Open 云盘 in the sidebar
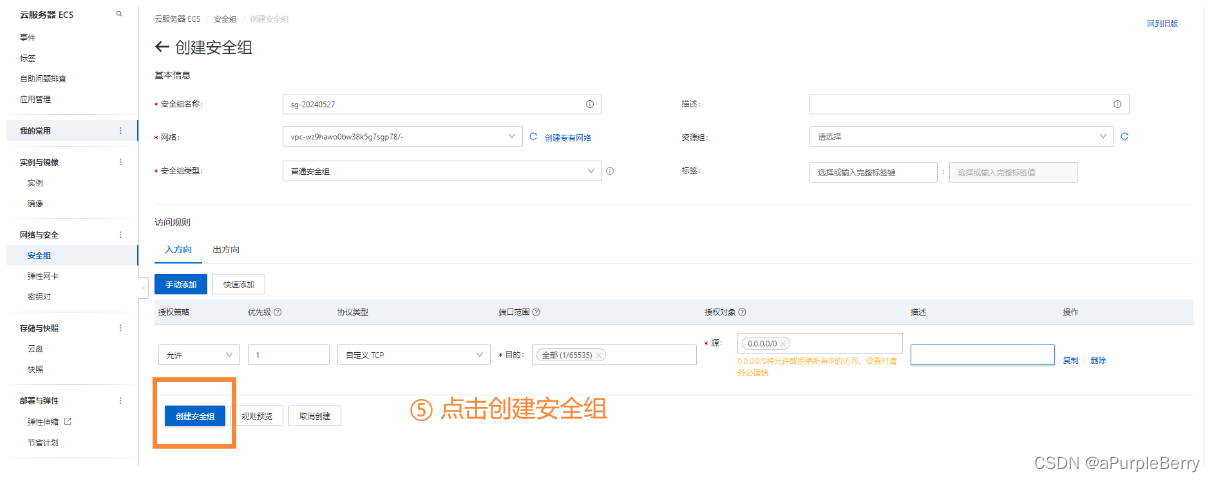 35,349
